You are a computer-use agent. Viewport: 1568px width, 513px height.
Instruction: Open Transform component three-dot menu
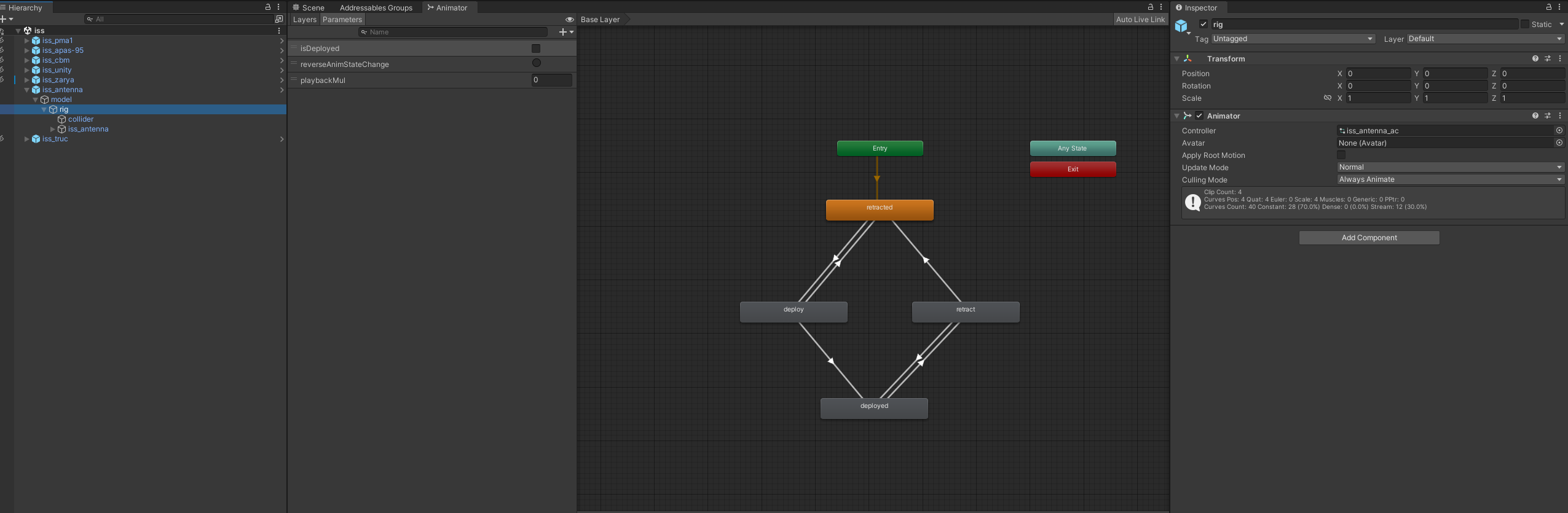point(1560,58)
